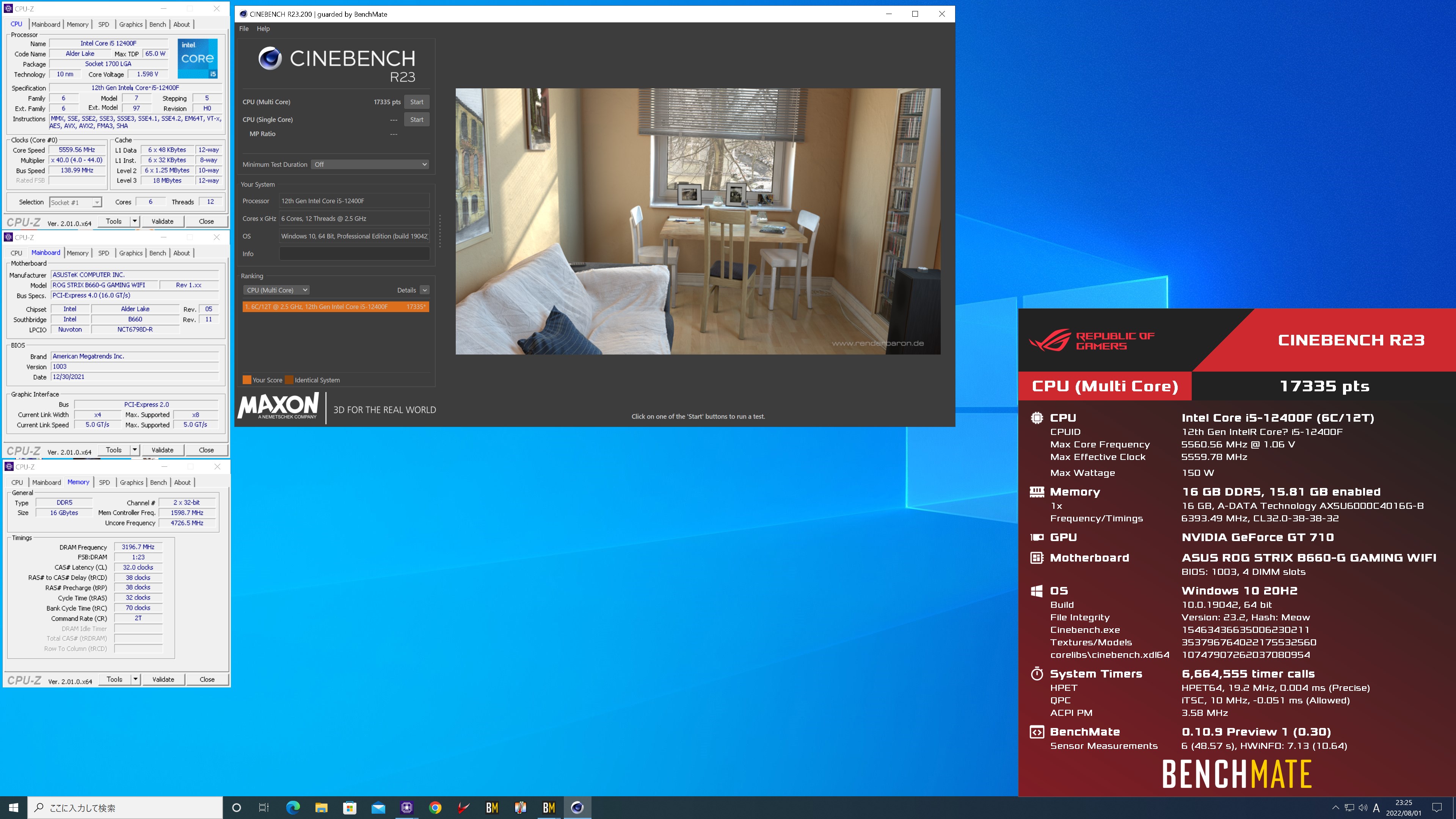Open Task View from the taskbar
This screenshot has width=1456, height=819.
[x=264, y=808]
